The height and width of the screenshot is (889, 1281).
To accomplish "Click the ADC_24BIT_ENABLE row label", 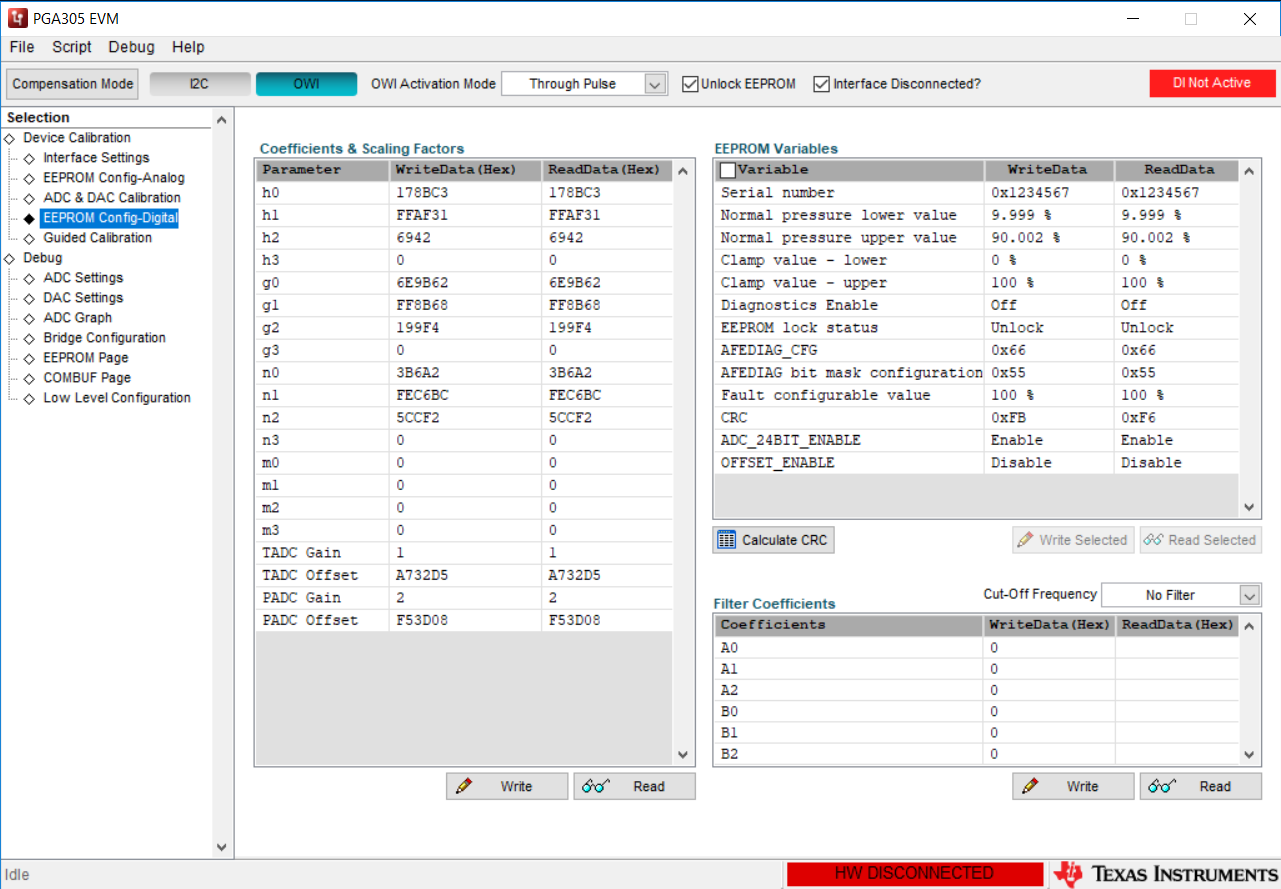I will click(790, 440).
